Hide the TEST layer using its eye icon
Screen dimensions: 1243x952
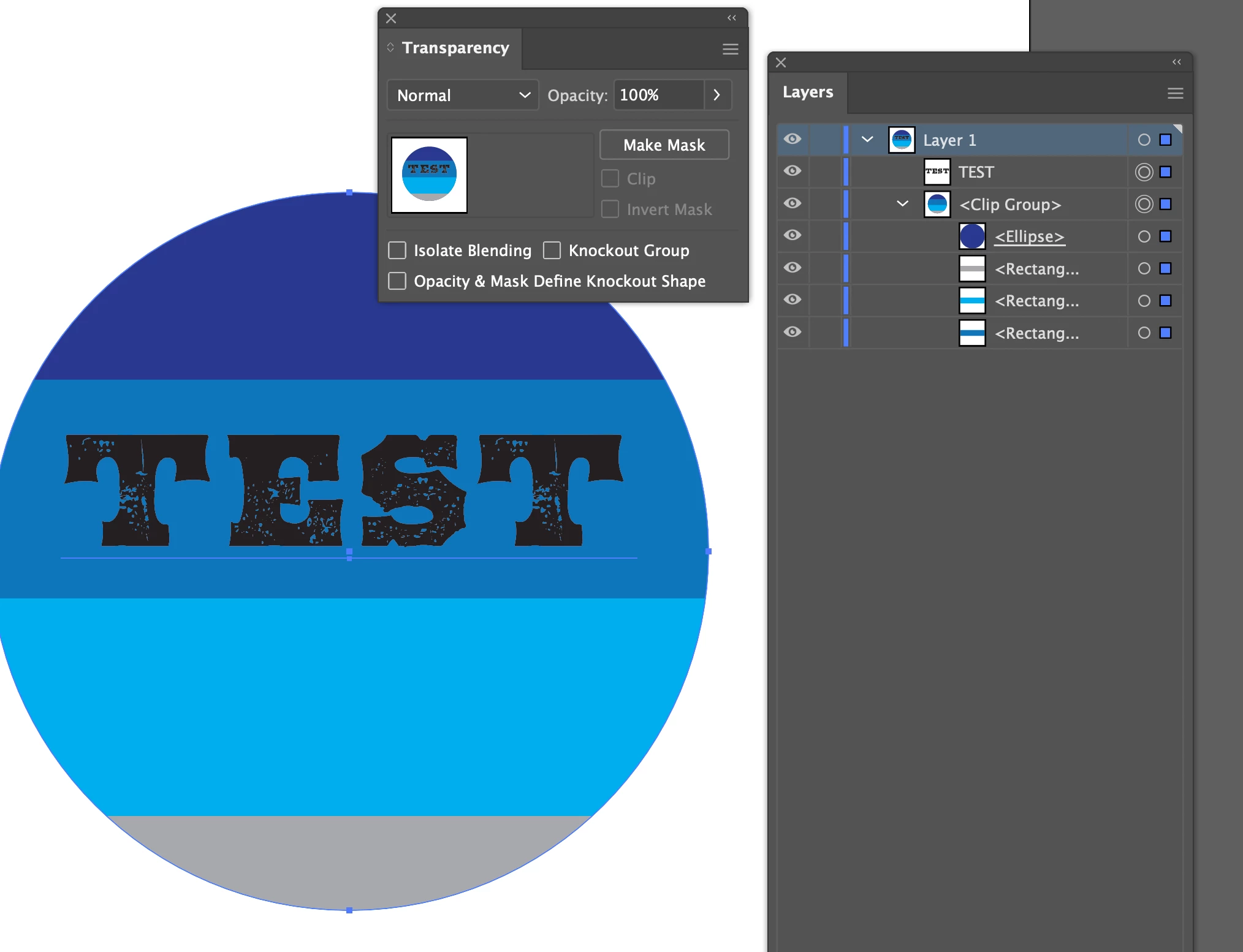[x=793, y=171]
